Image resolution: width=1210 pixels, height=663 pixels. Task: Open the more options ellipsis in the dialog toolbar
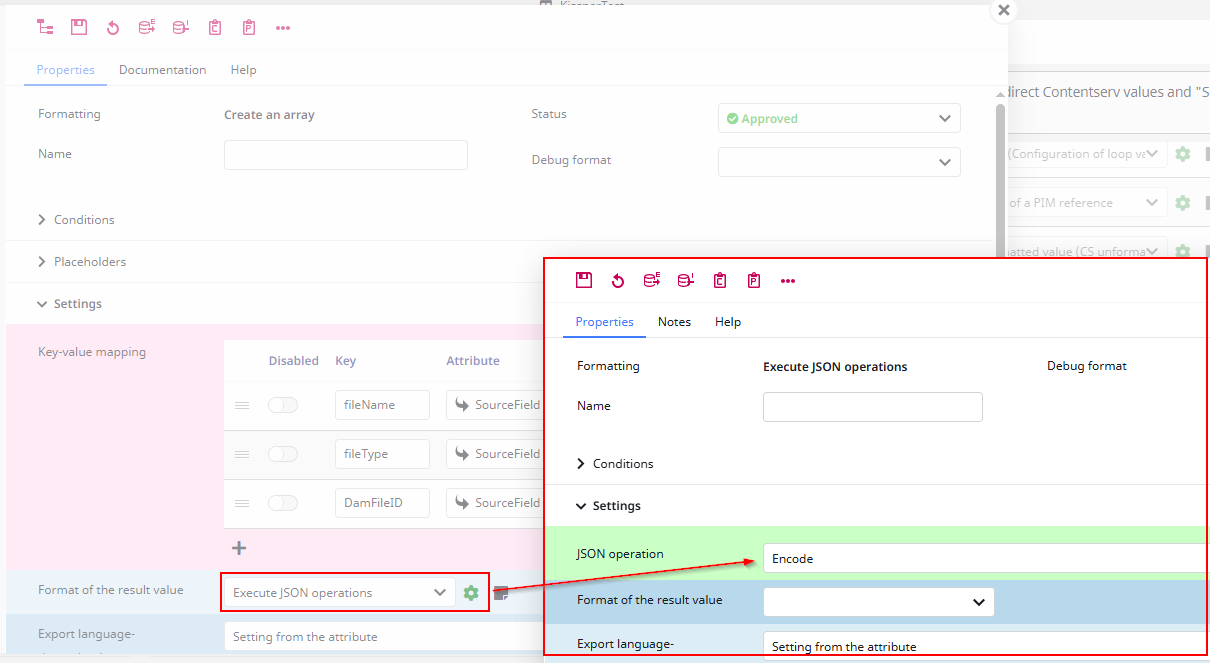click(x=788, y=280)
